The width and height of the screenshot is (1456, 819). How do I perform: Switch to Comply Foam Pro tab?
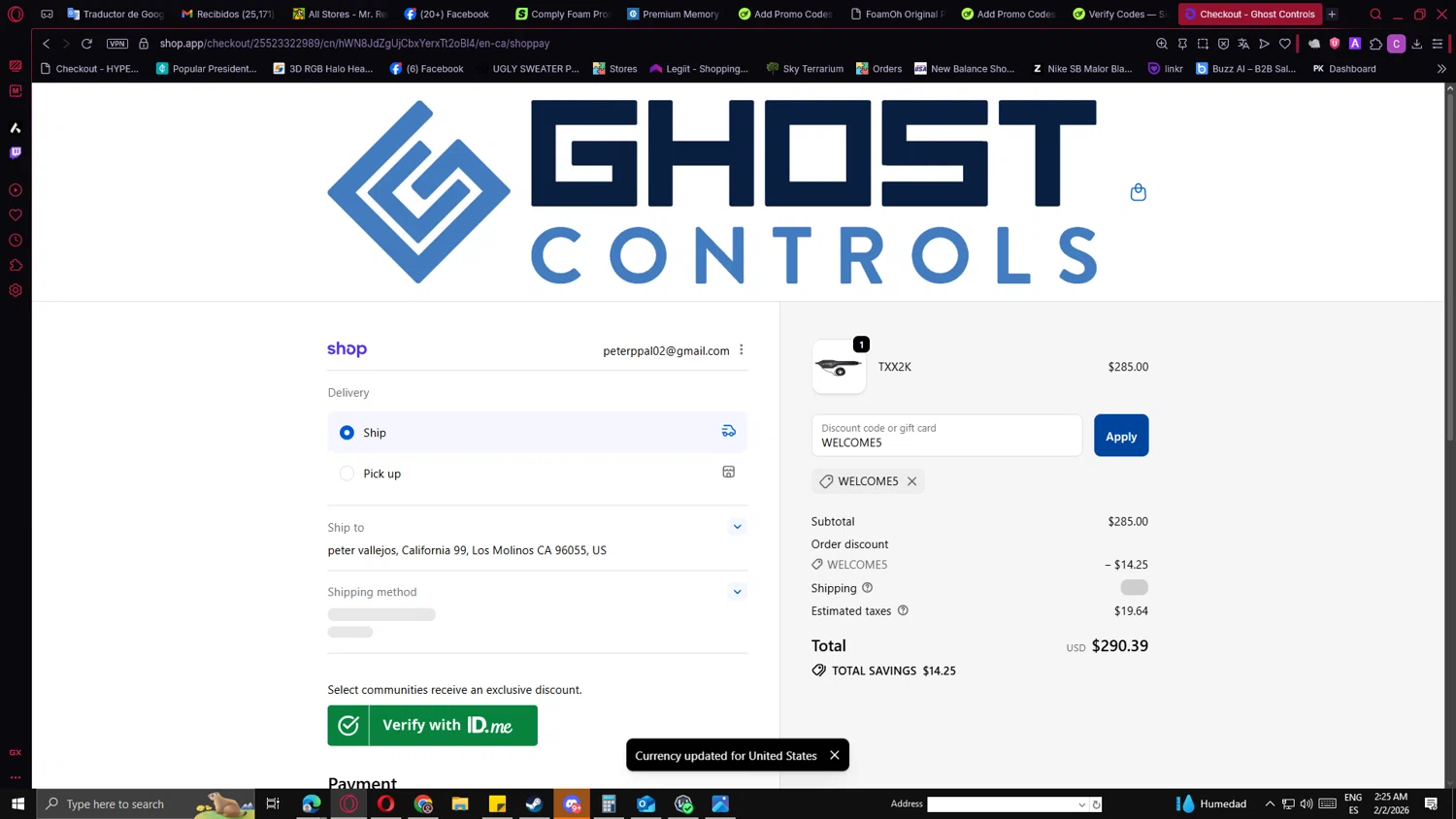tap(563, 15)
